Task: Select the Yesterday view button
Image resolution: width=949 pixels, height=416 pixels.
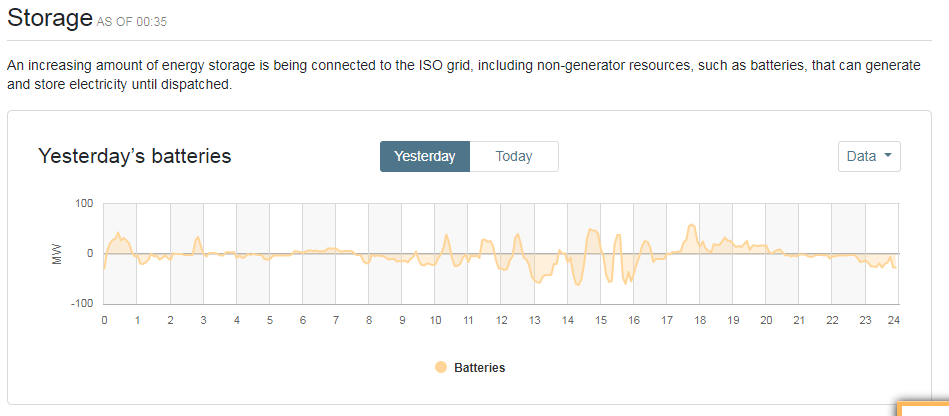Action: [x=425, y=156]
